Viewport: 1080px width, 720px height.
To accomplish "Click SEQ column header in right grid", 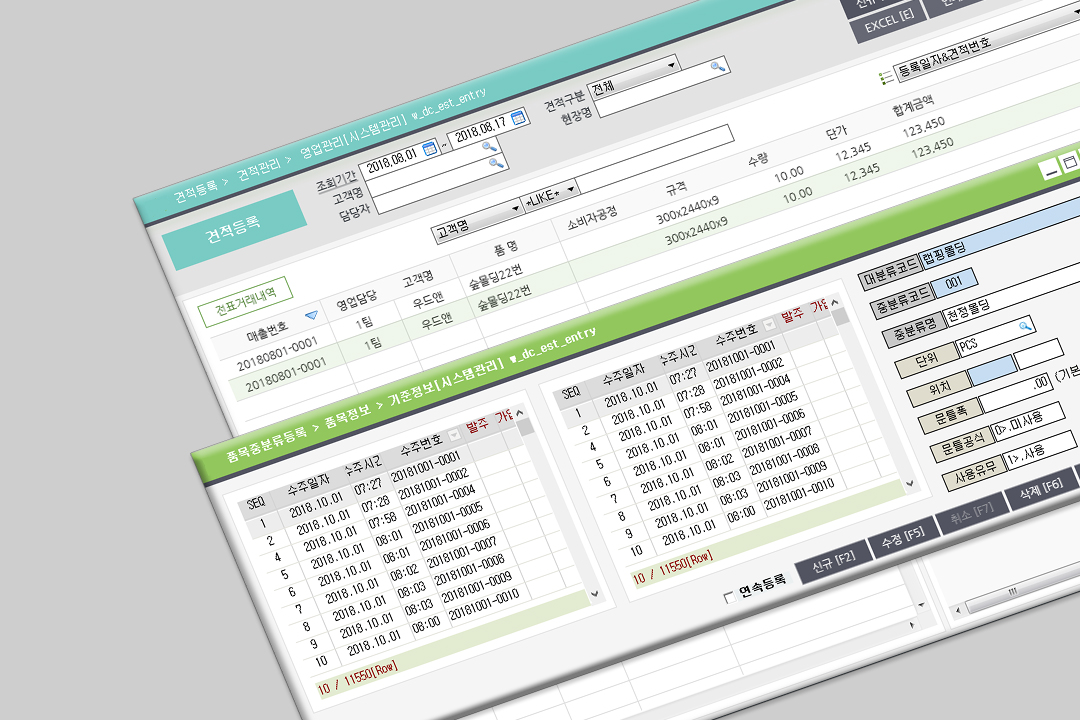I will (571, 393).
